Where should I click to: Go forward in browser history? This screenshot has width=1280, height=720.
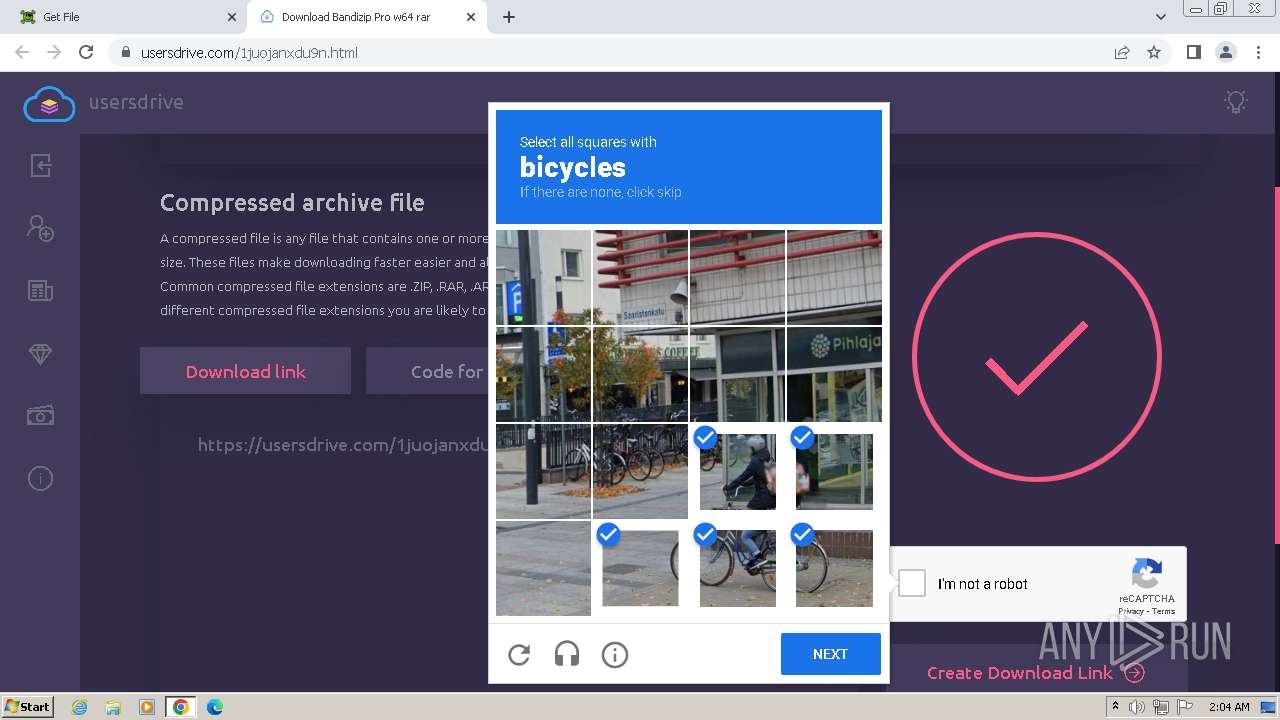pos(54,52)
